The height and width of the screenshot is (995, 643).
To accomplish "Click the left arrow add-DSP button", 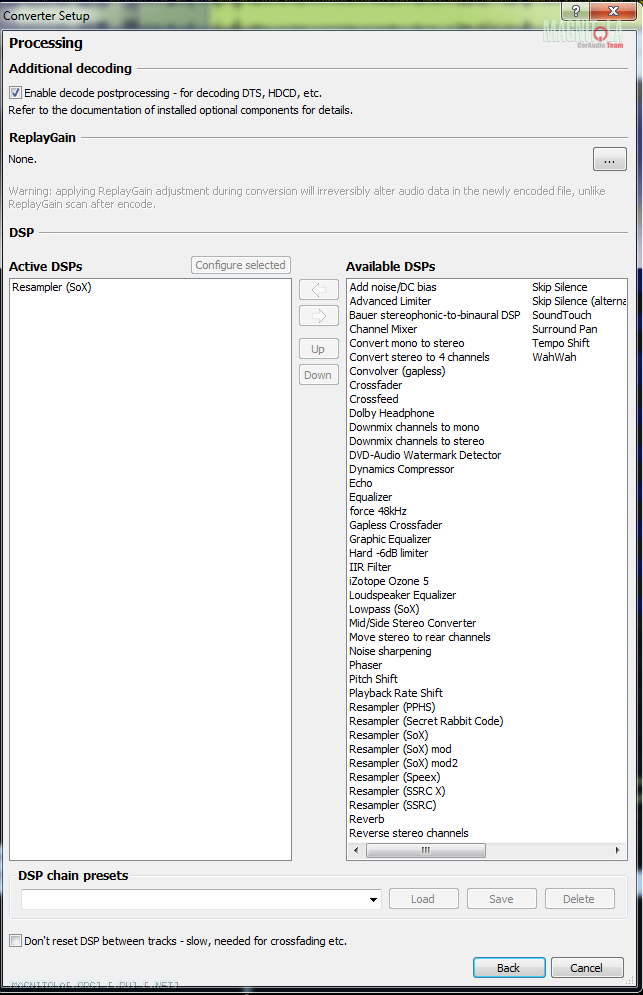I will [x=318, y=290].
